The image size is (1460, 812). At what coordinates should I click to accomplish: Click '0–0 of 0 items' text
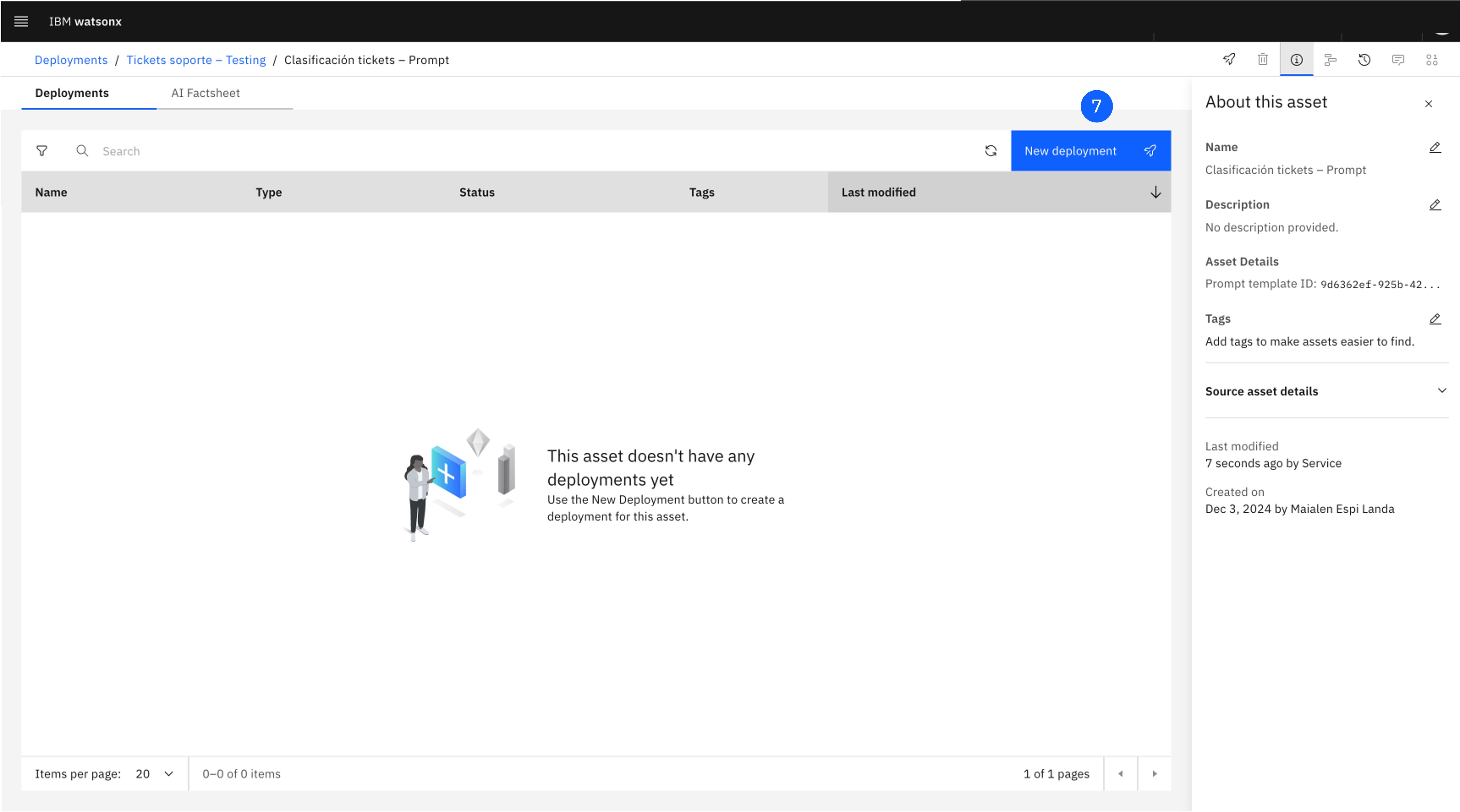(x=242, y=774)
